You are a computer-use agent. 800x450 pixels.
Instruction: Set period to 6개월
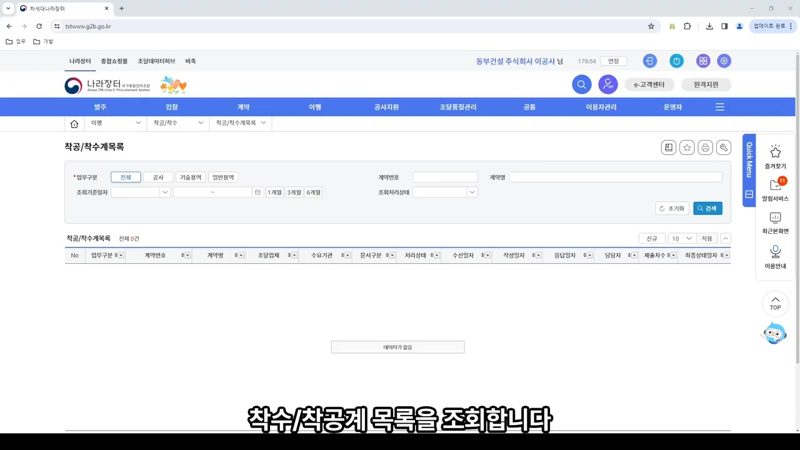313,192
